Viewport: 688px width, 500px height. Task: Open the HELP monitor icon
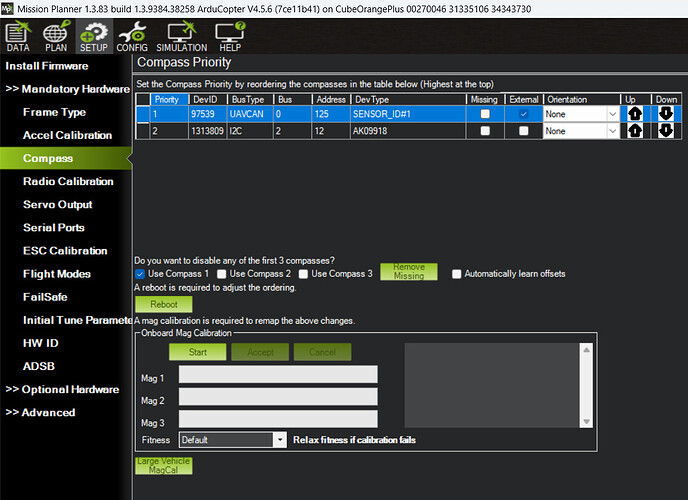(230, 37)
